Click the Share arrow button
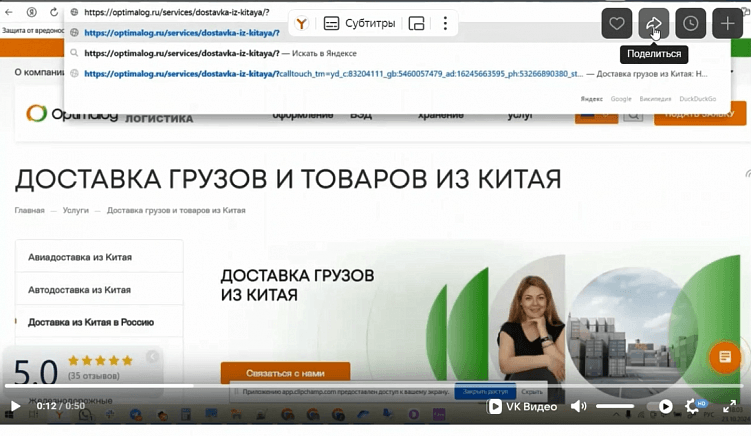Screen dimensions: 751x436 654,23
